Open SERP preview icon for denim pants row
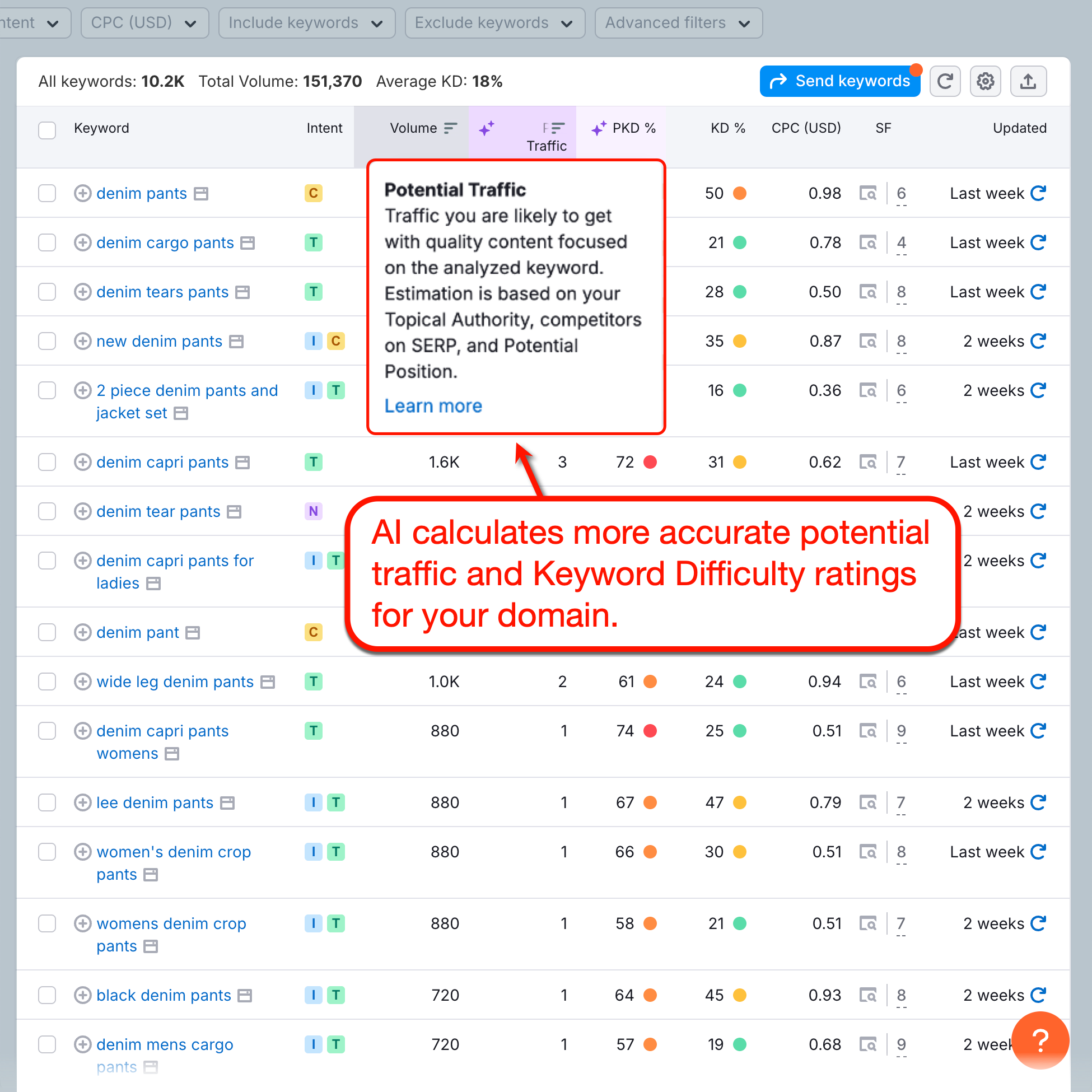This screenshot has height=1092, width=1092. pyautogui.click(x=869, y=193)
